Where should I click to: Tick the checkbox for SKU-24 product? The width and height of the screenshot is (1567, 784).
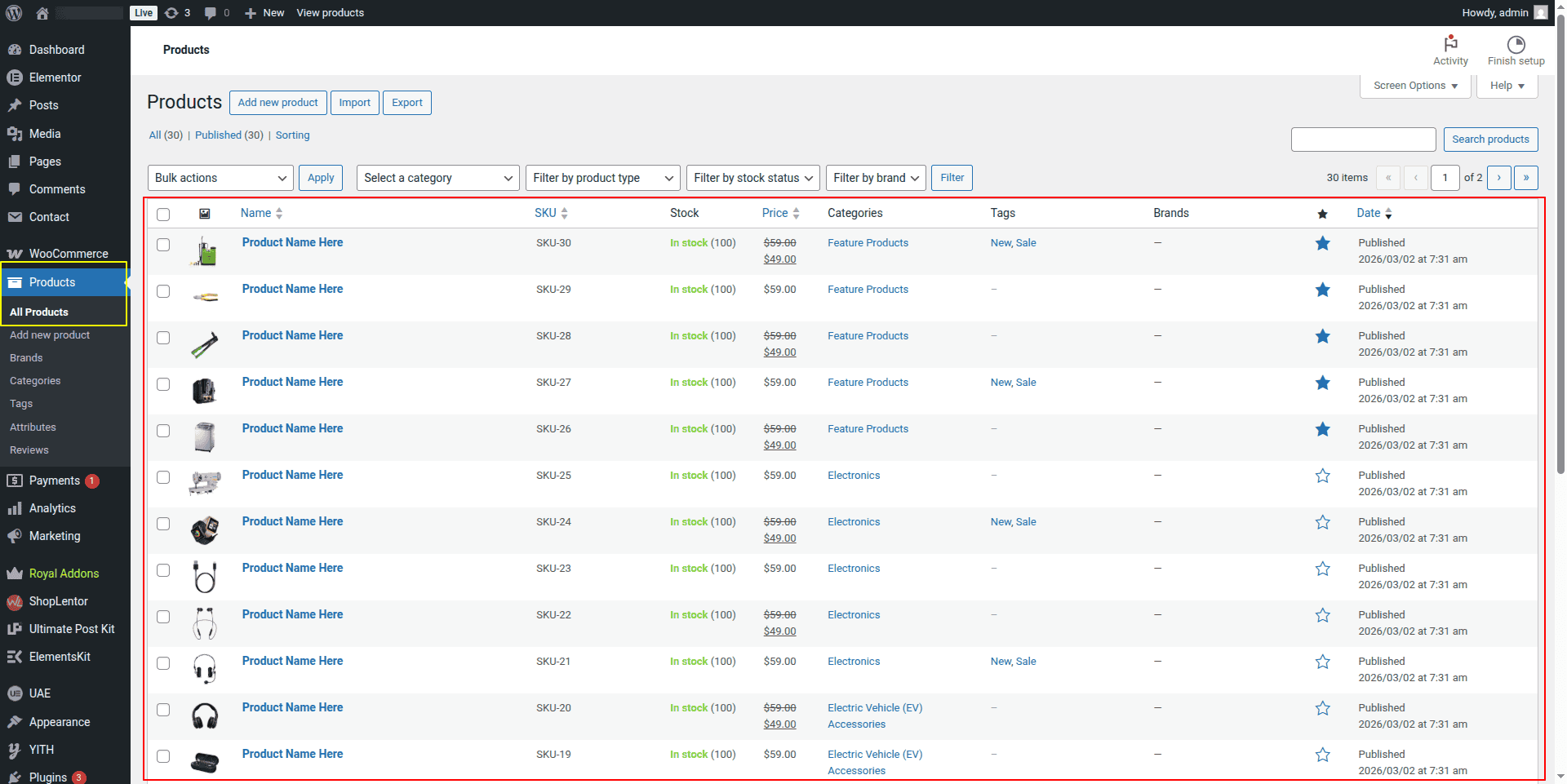pyautogui.click(x=163, y=524)
